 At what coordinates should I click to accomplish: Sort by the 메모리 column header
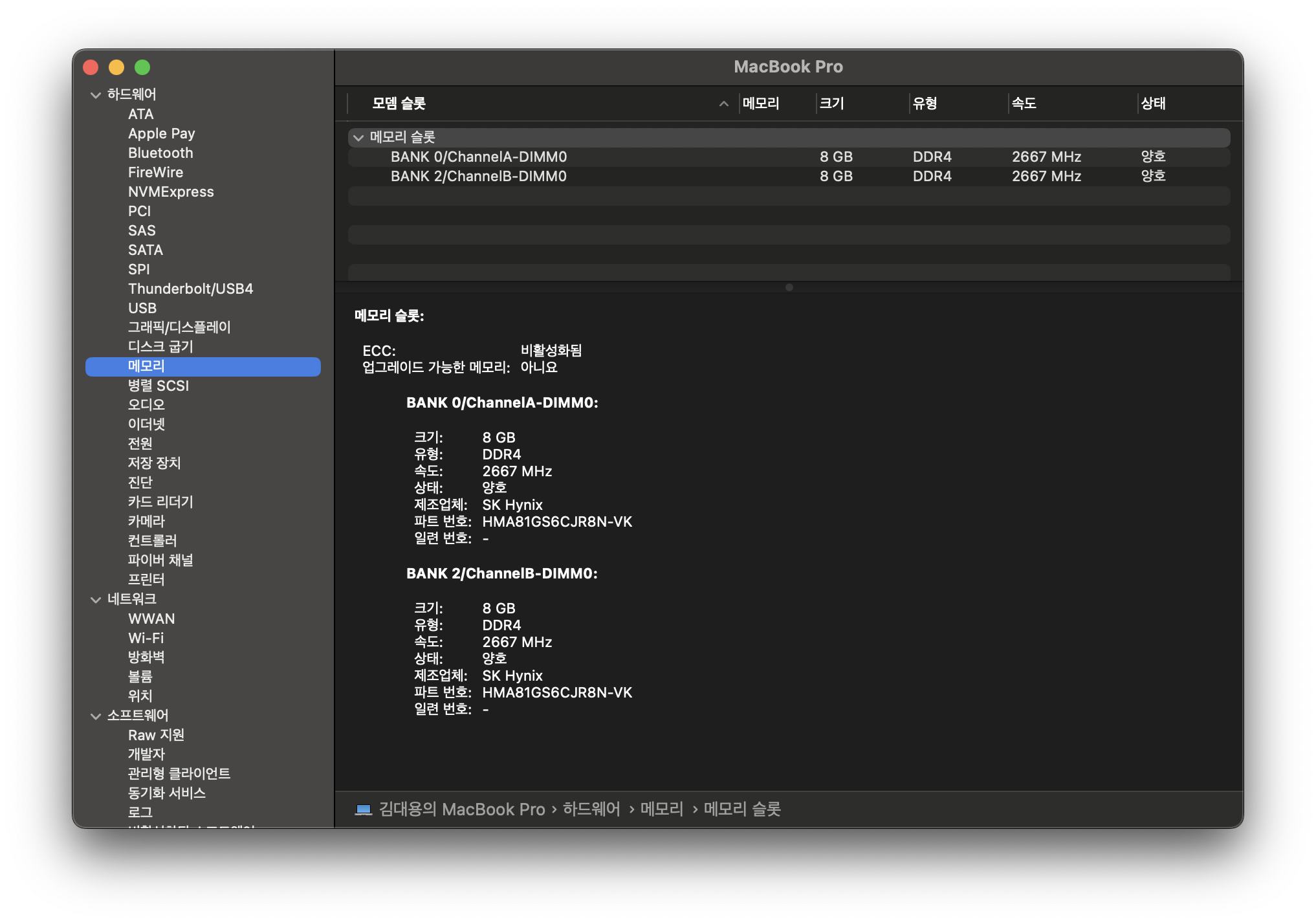click(761, 104)
